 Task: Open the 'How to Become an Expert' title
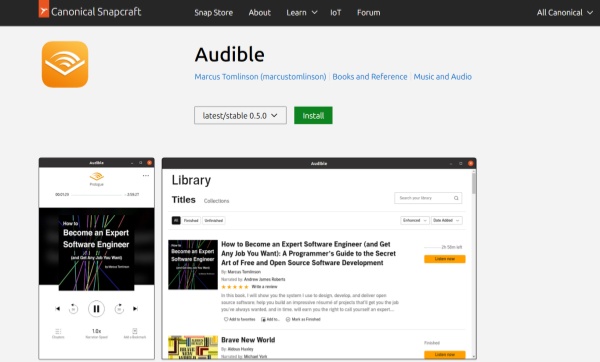(x=308, y=253)
